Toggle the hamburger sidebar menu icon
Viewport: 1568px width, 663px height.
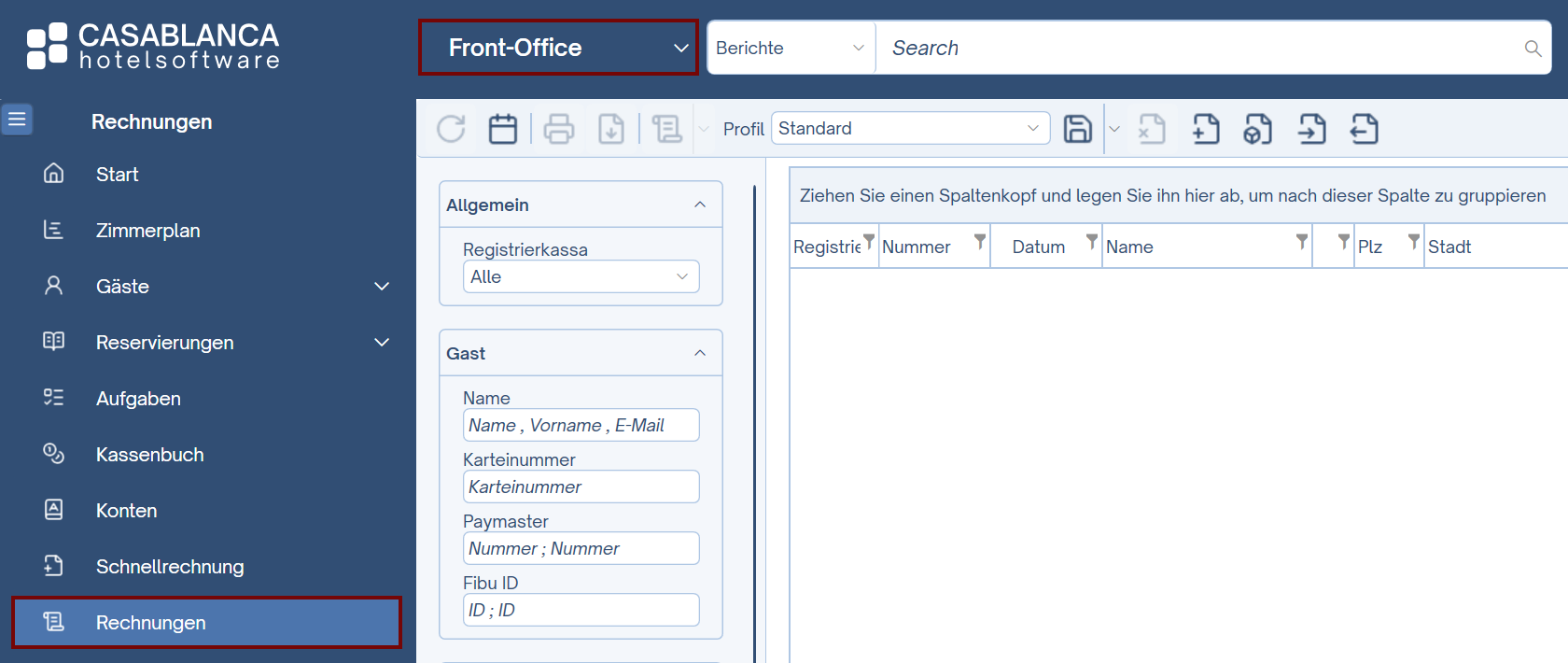(x=17, y=120)
